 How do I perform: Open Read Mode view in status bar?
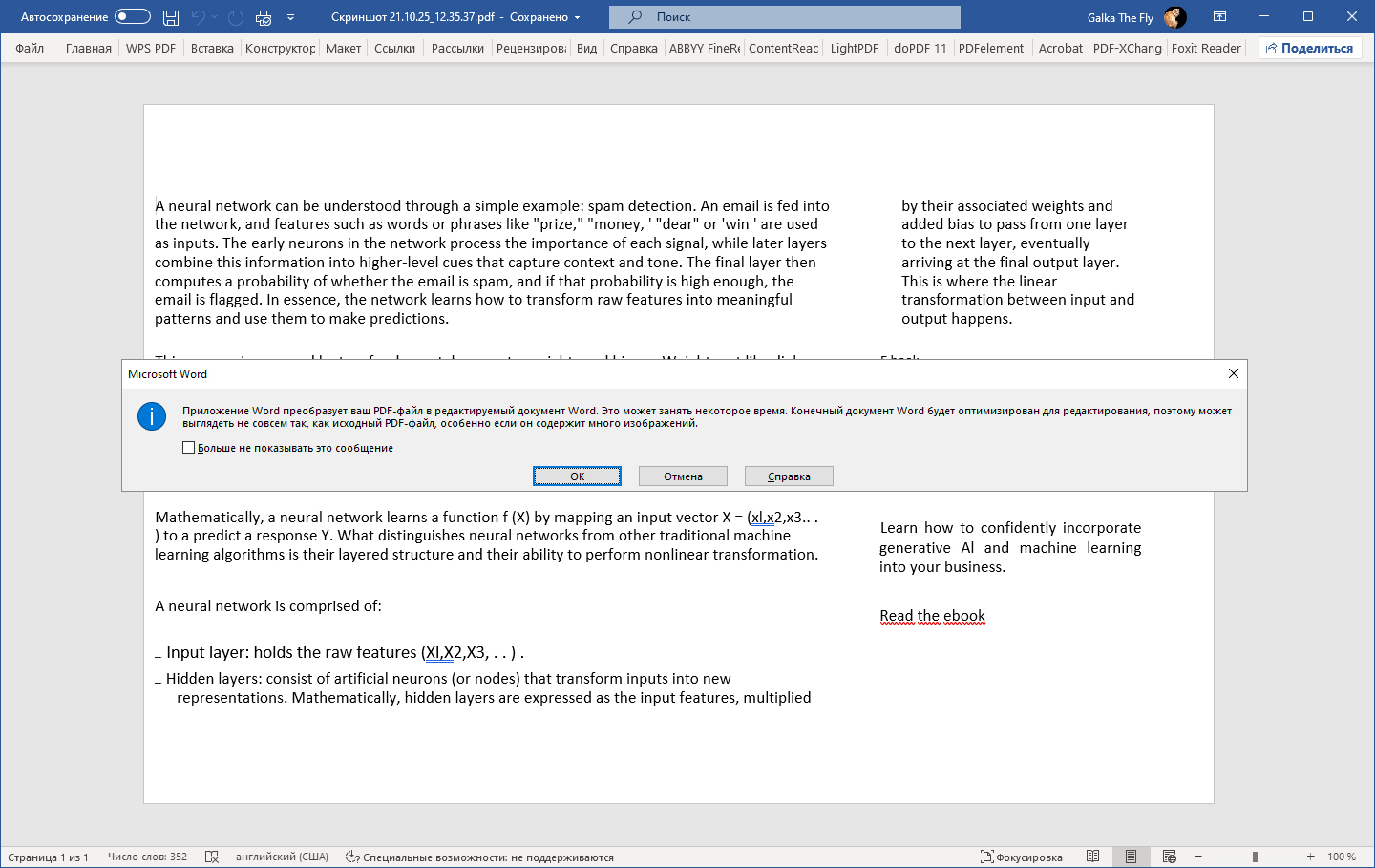1092,857
